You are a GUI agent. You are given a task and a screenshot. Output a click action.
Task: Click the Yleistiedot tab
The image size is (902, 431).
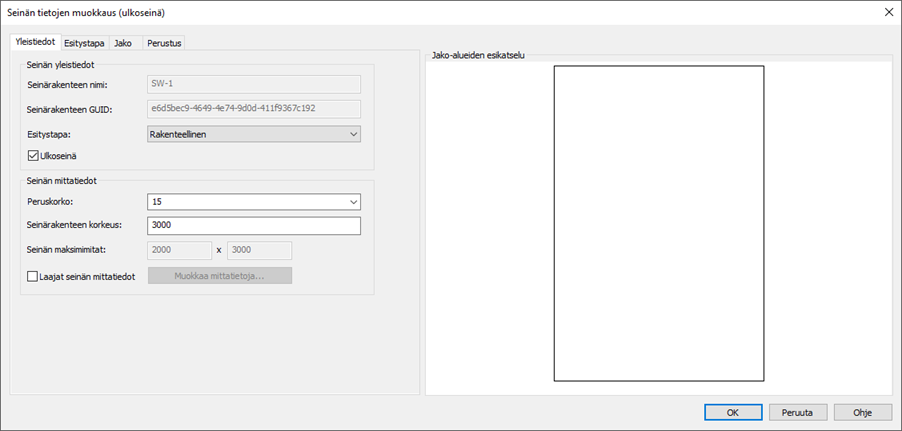tap(35, 42)
